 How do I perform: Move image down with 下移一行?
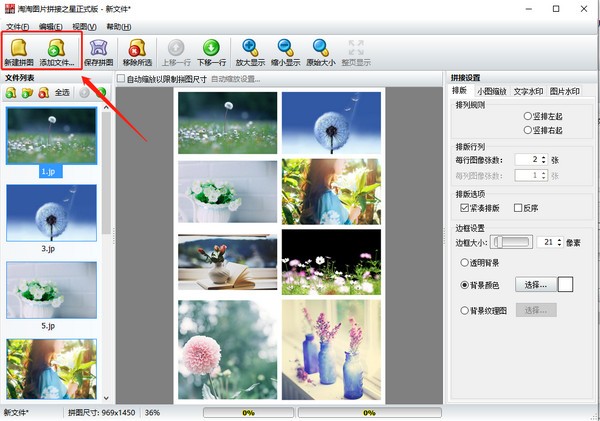211,52
